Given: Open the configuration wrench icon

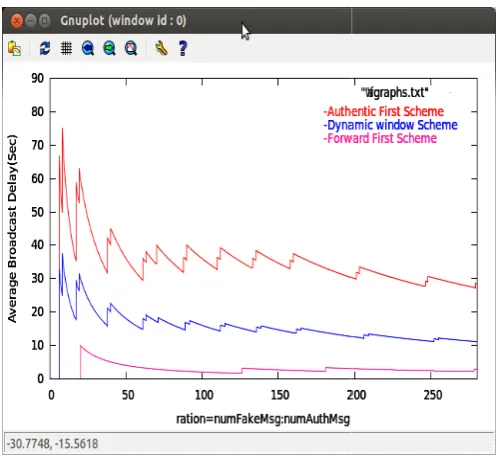Looking at the screenshot, I should 161,48.
